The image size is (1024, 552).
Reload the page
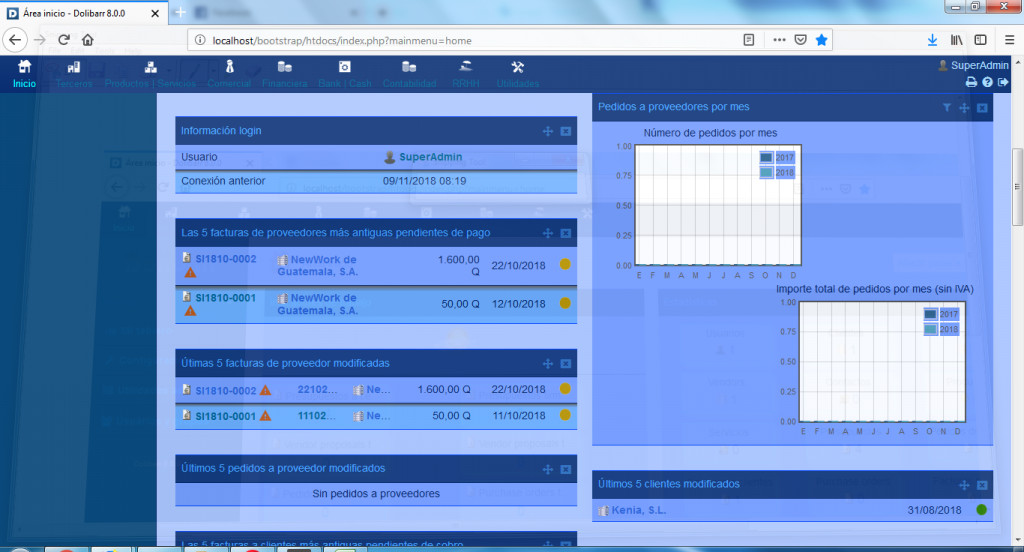point(64,40)
